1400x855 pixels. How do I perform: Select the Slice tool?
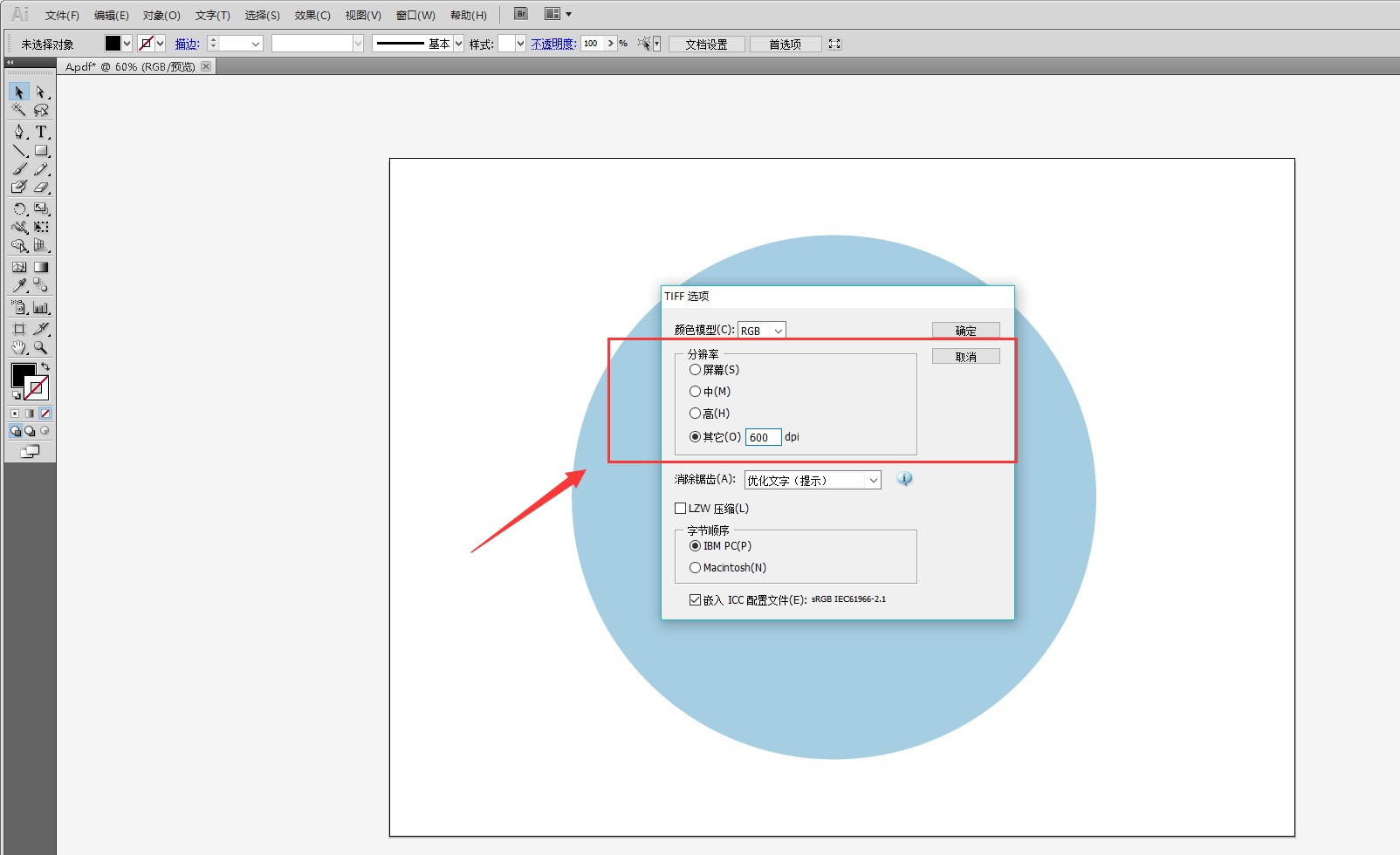coord(41,329)
